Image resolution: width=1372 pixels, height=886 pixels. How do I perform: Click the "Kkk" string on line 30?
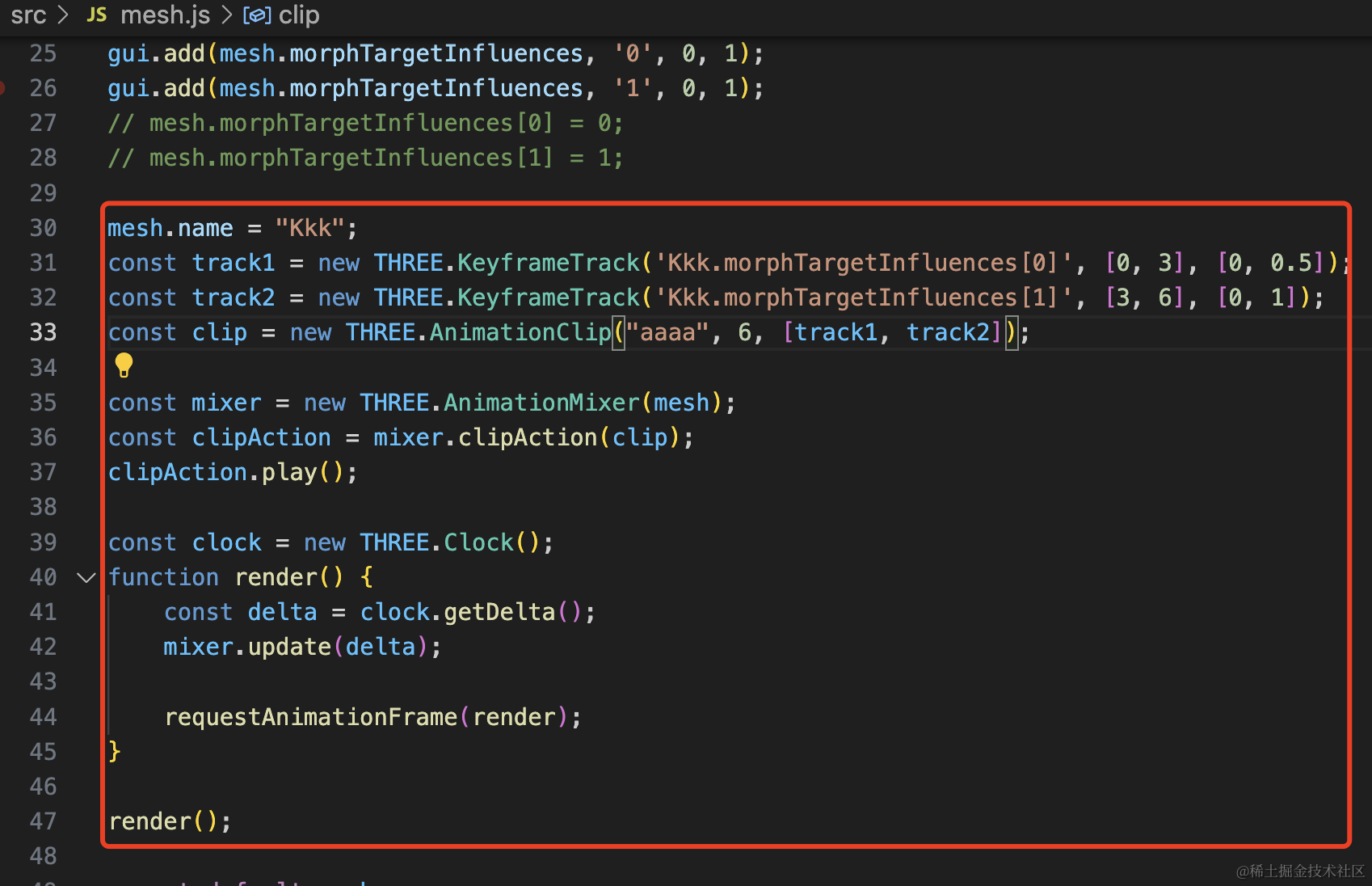[310, 228]
